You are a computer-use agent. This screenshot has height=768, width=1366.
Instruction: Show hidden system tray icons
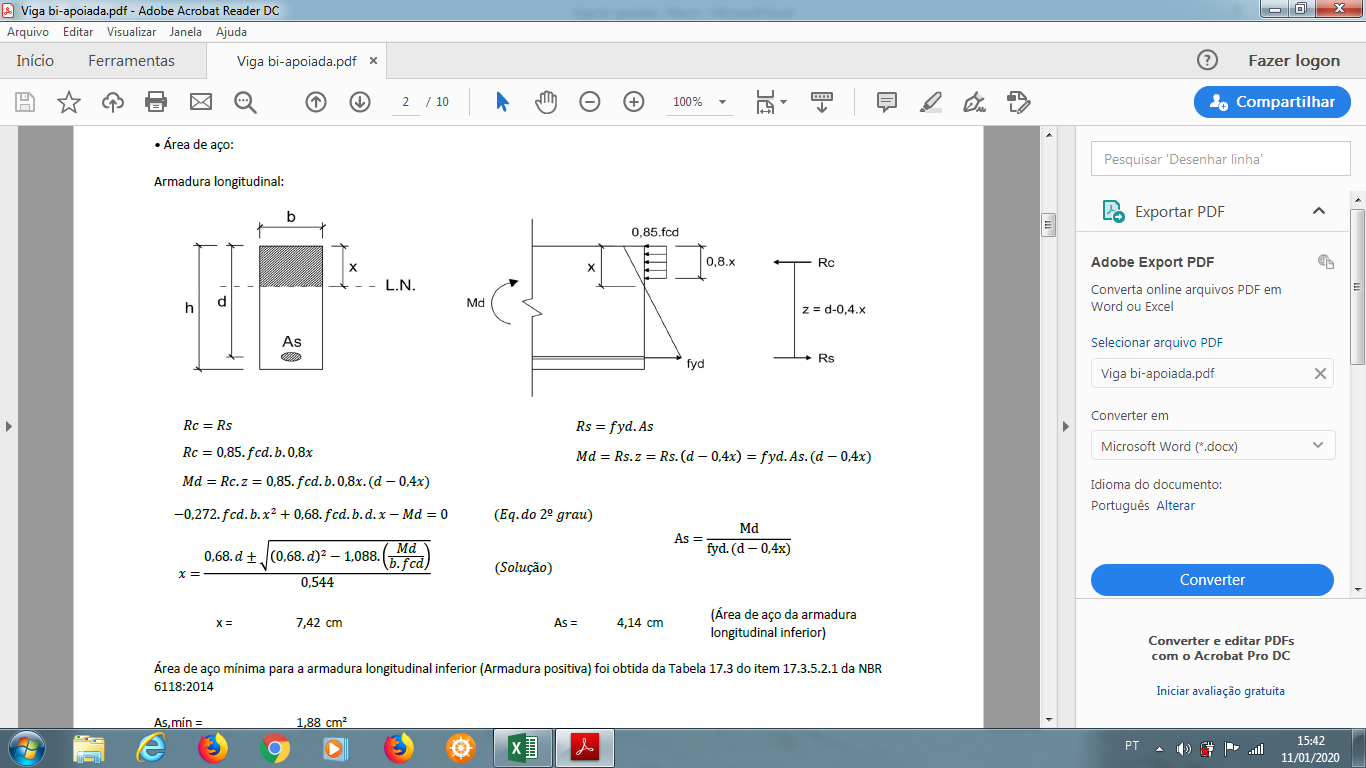click(1159, 748)
